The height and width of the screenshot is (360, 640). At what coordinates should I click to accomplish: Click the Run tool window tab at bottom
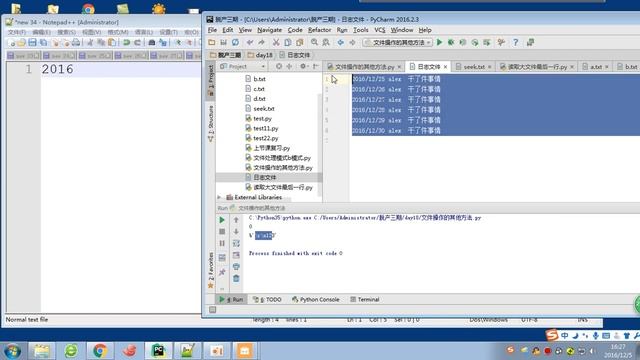click(231, 300)
